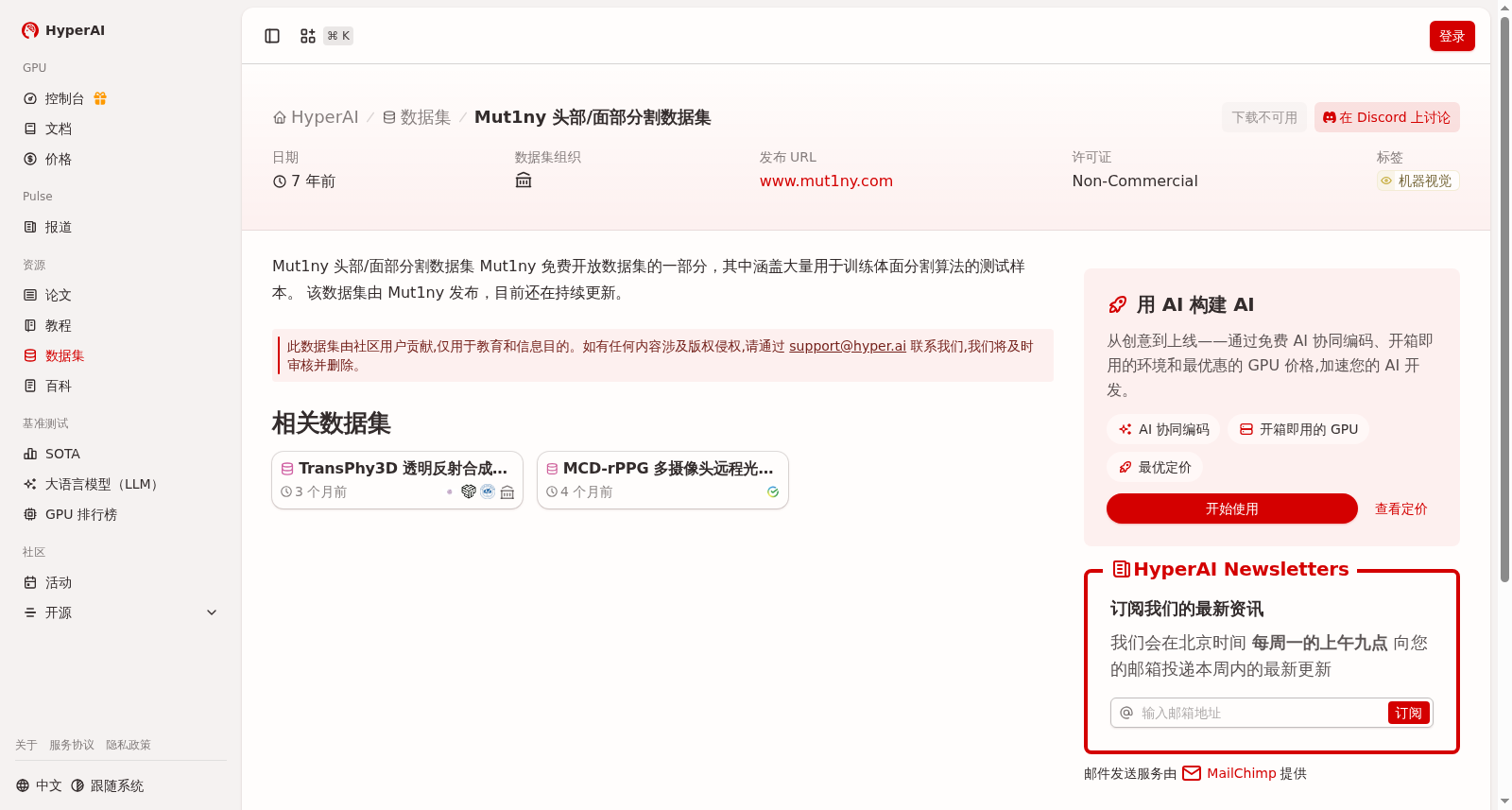1512x810 pixels.
Task: Click the 最优定价 chip
Action: pos(1155,467)
